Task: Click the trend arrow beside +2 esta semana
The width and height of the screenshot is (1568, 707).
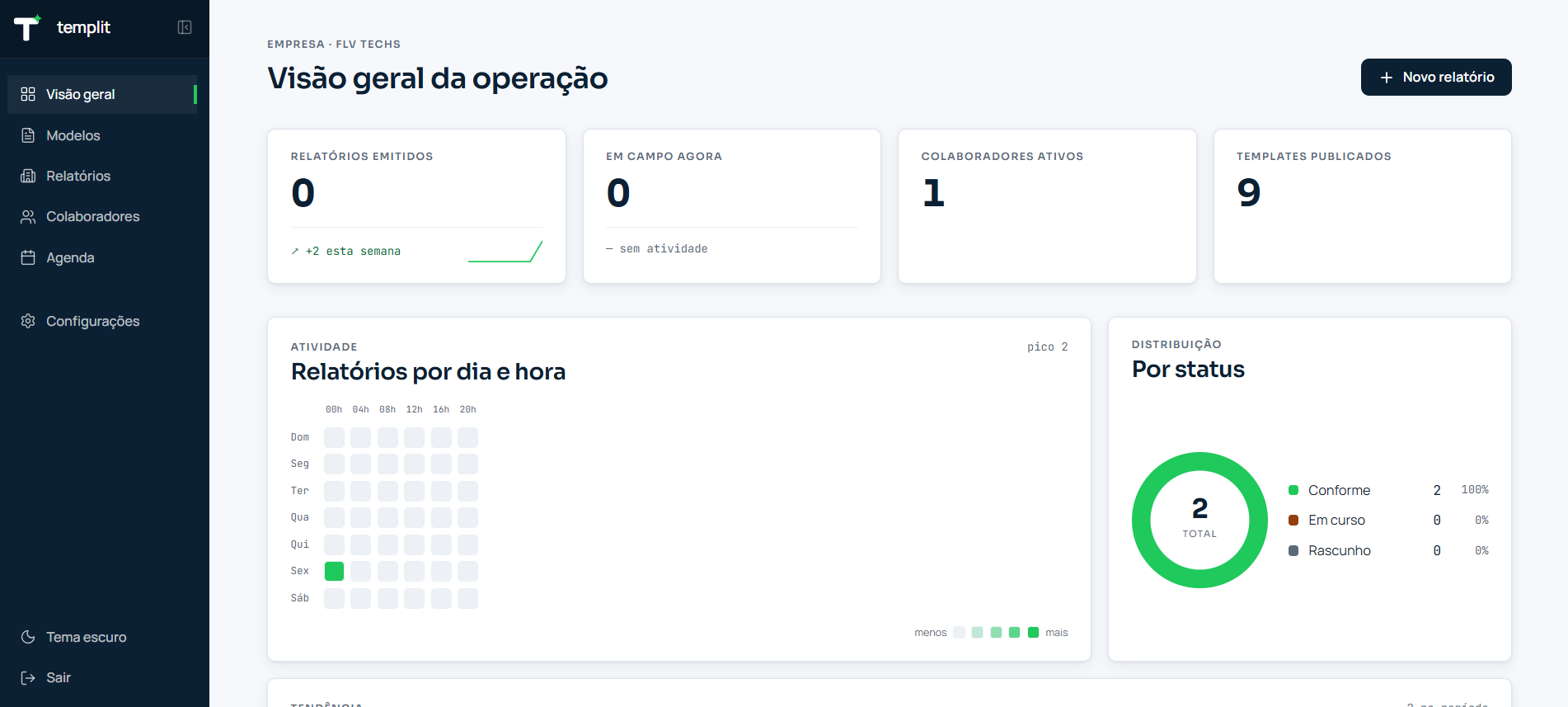Action: click(295, 252)
